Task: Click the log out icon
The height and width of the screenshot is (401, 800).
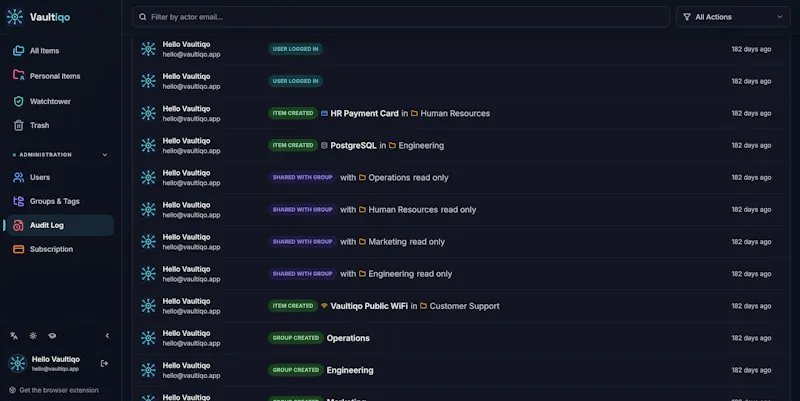Action: coord(104,363)
